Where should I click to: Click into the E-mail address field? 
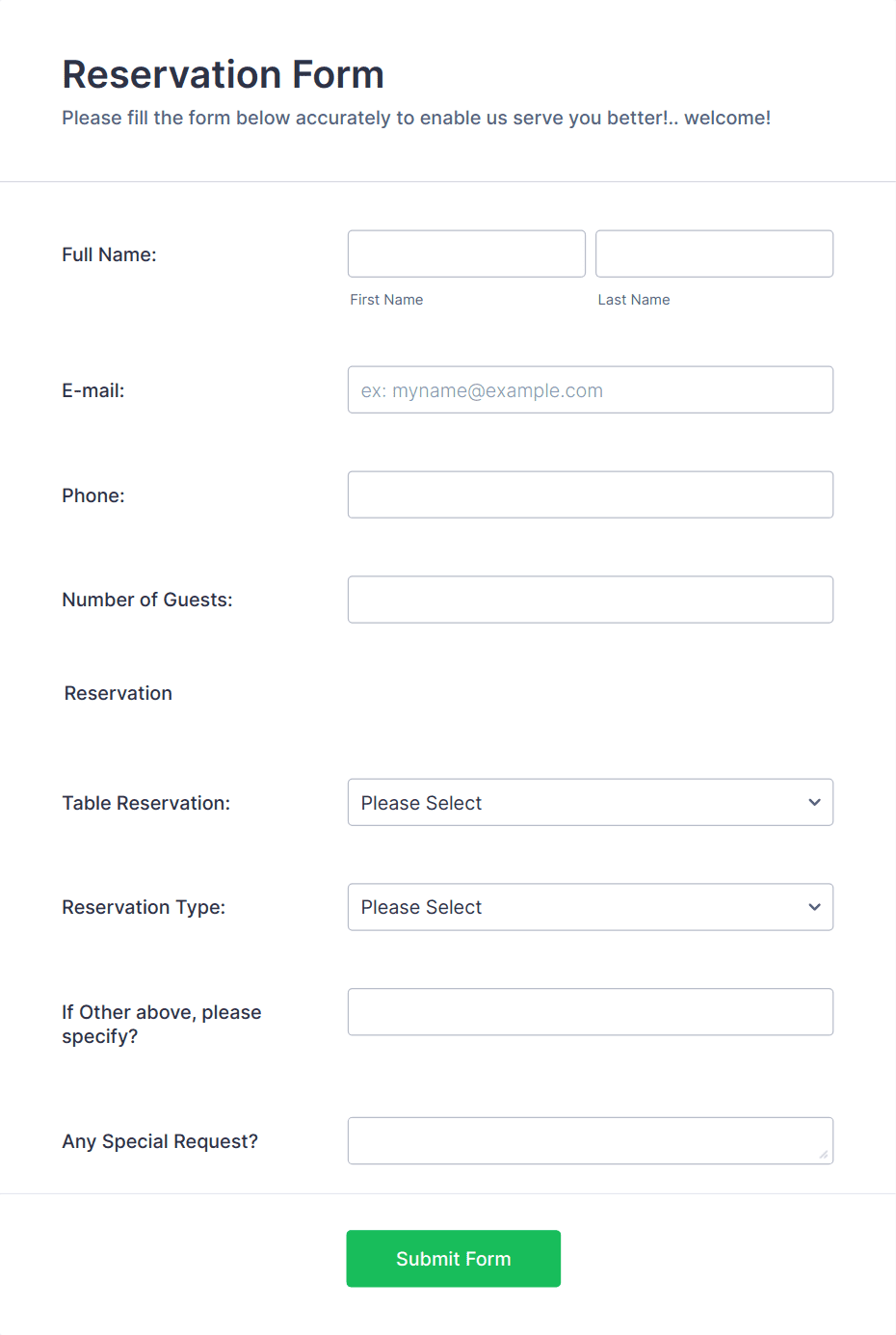pyautogui.click(x=591, y=389)
